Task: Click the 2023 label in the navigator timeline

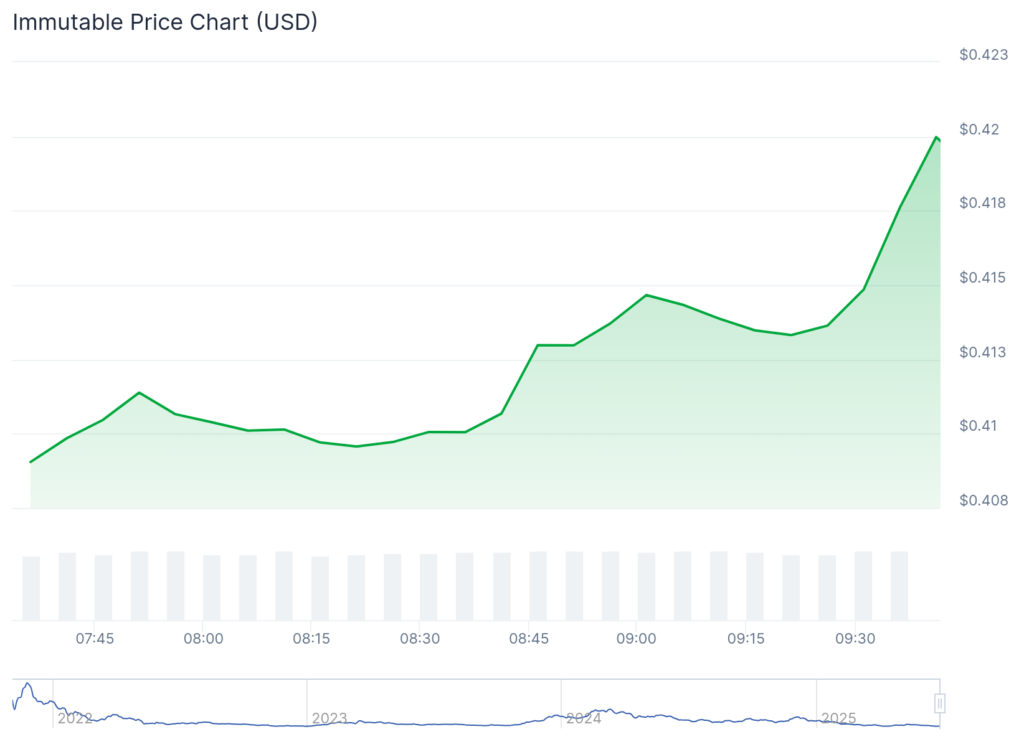Action: 329,718
